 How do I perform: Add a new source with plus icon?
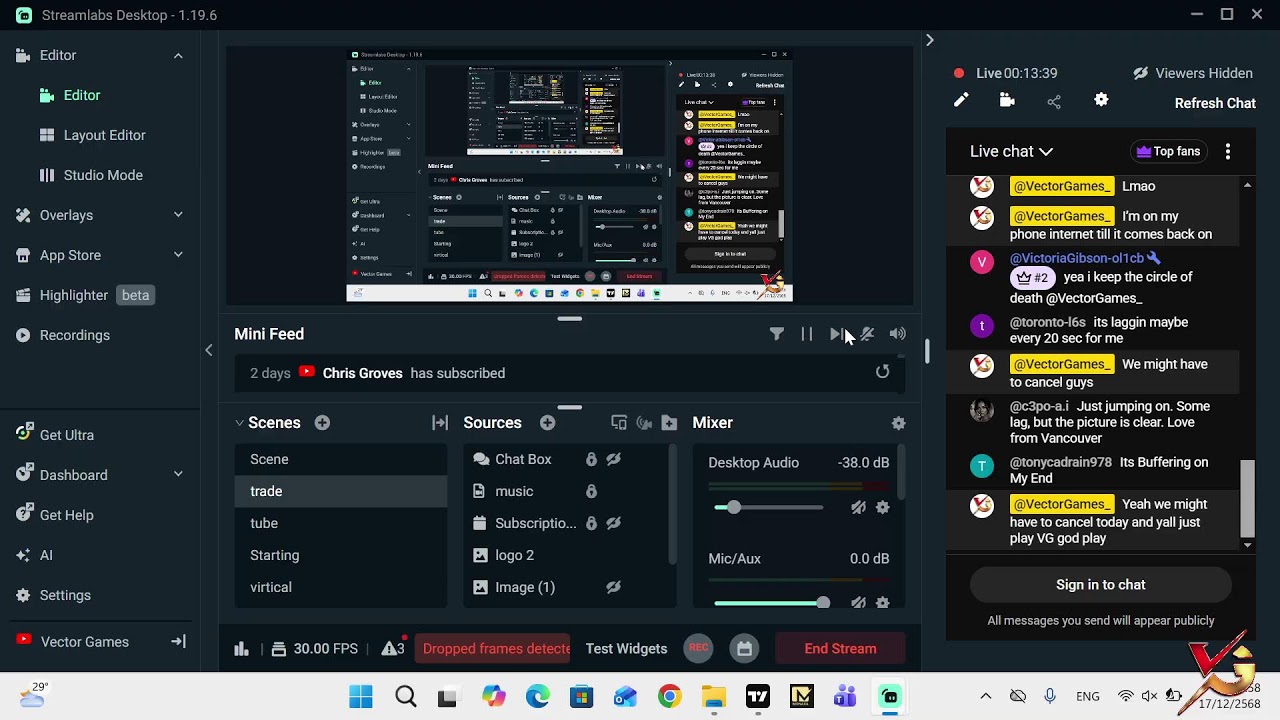tap(547, 423)
